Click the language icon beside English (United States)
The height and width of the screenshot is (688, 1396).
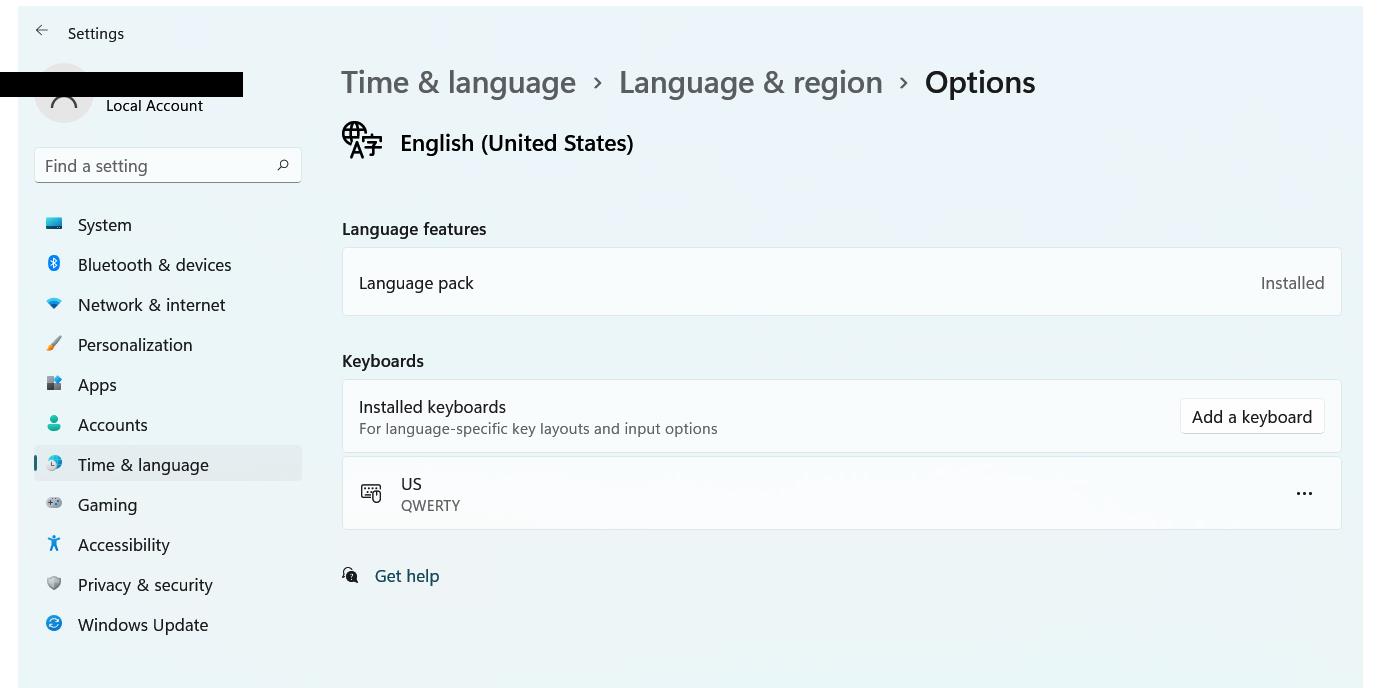[x=362, y=140]
